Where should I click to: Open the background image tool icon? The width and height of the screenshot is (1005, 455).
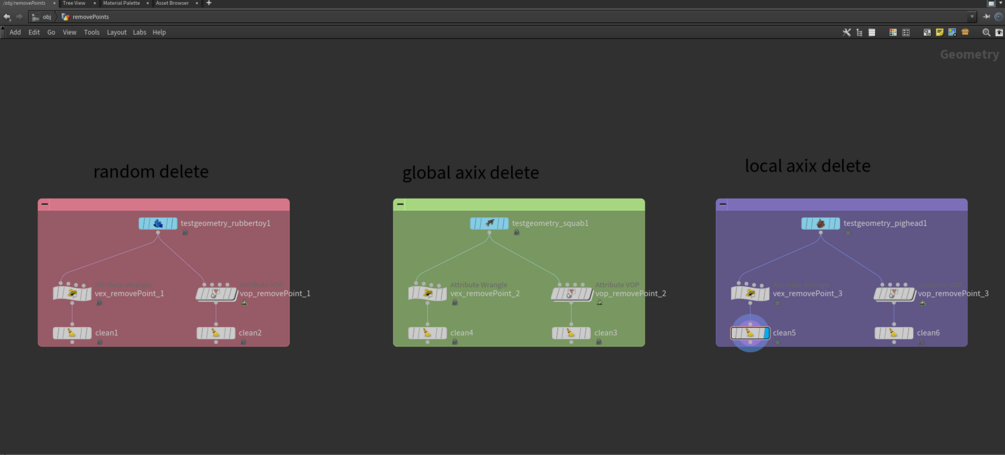[x=952, y=32]
